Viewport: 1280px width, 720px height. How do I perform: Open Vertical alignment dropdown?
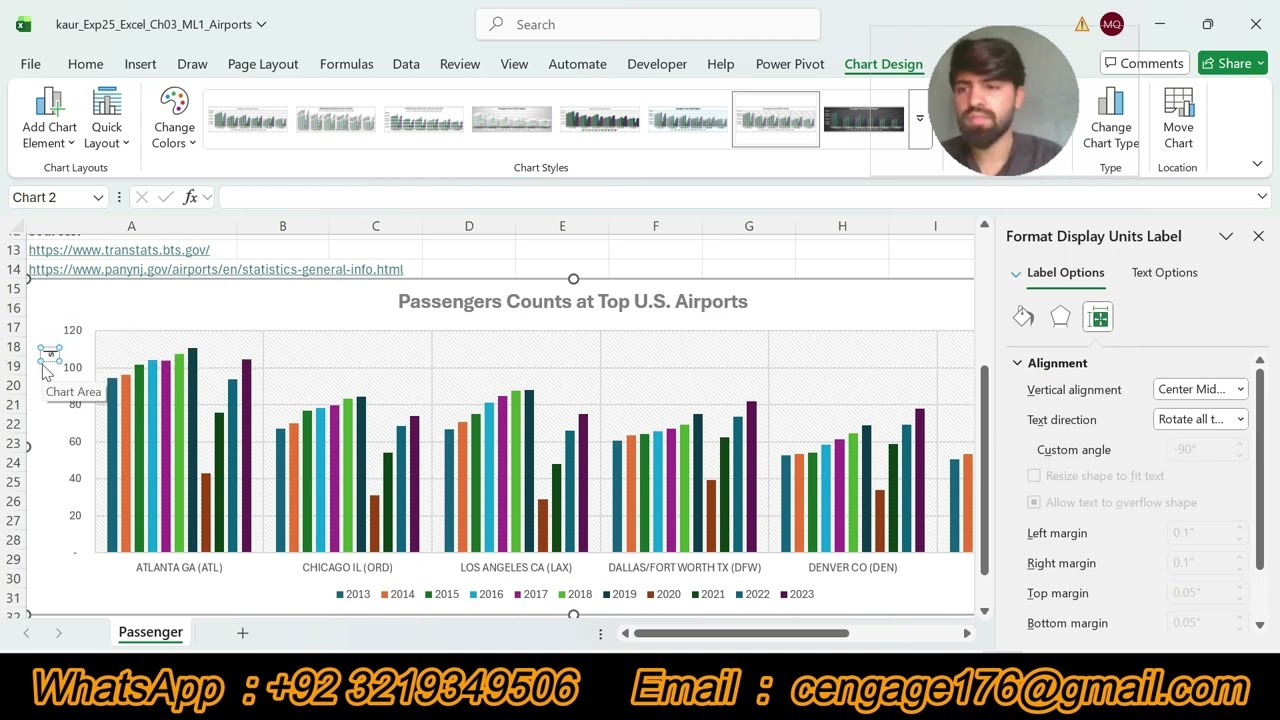1200,390
